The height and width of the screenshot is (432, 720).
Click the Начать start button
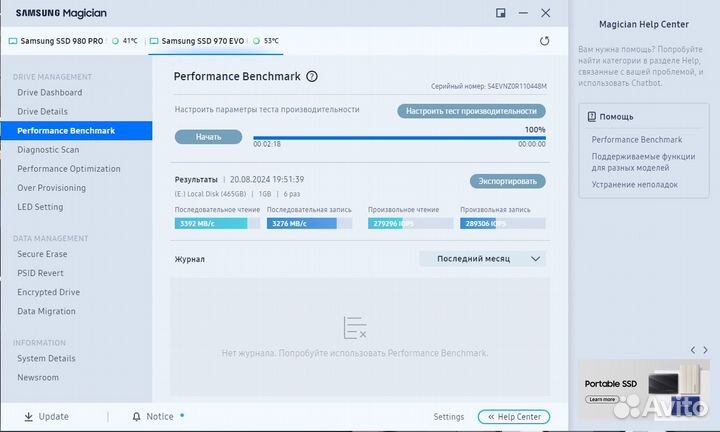click(208, 137)
